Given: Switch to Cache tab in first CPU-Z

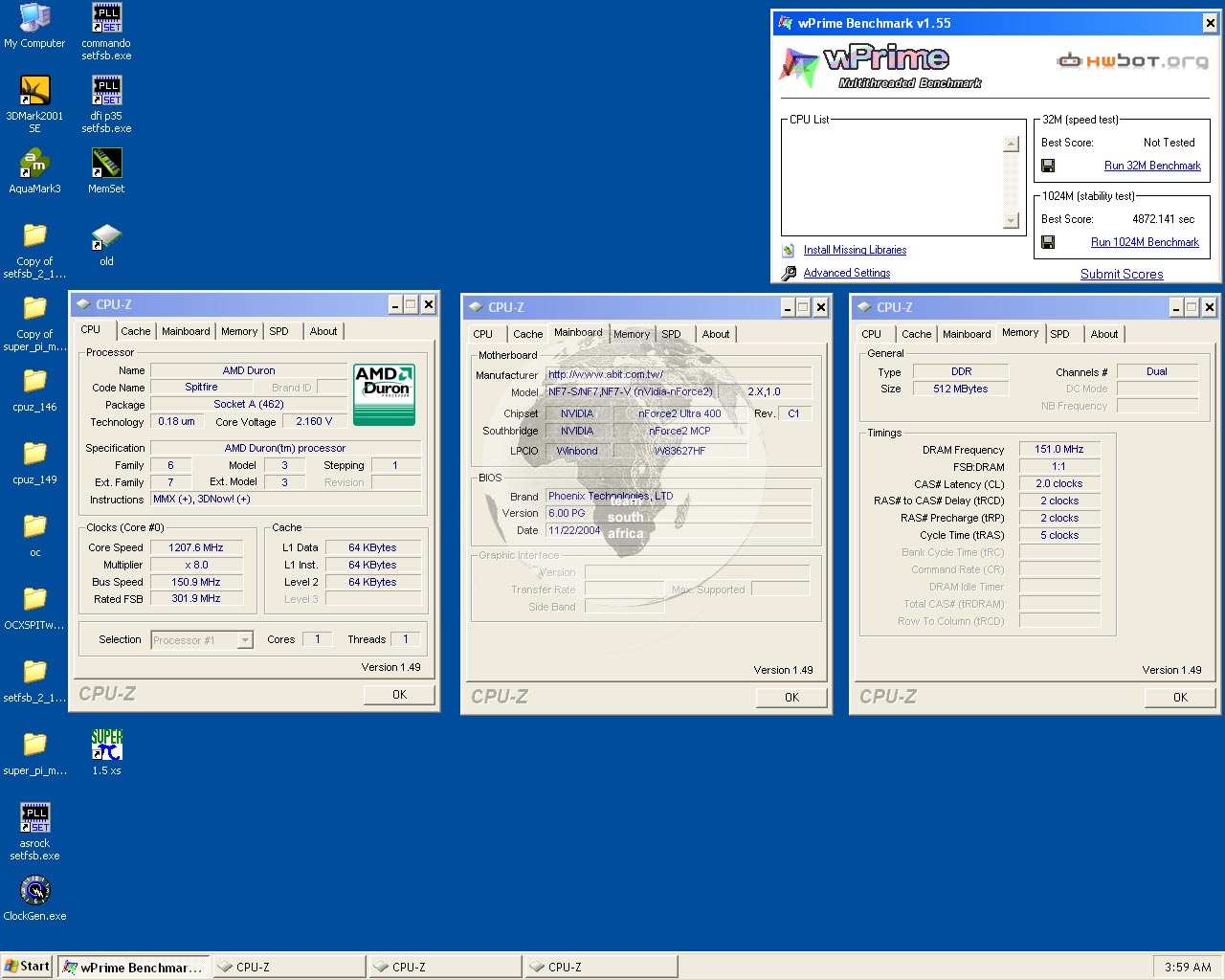Looking at the screenshot, I should pyautogui.click(x=135, y=331).
